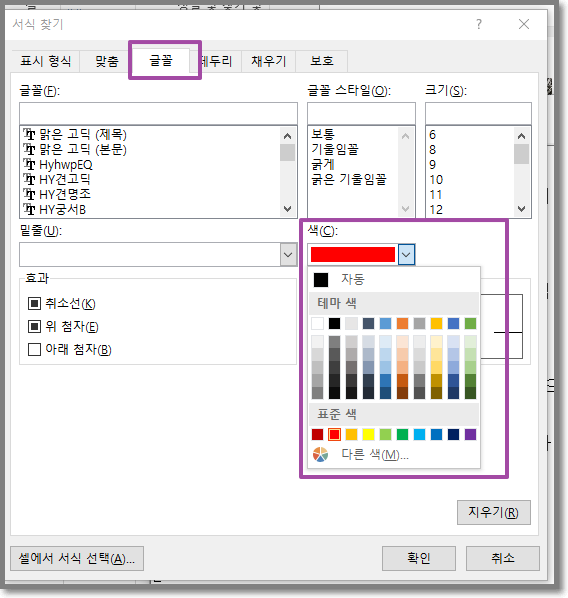Select font size 11
This screenshot has height=598, width=568.
[x=470, y=194]
